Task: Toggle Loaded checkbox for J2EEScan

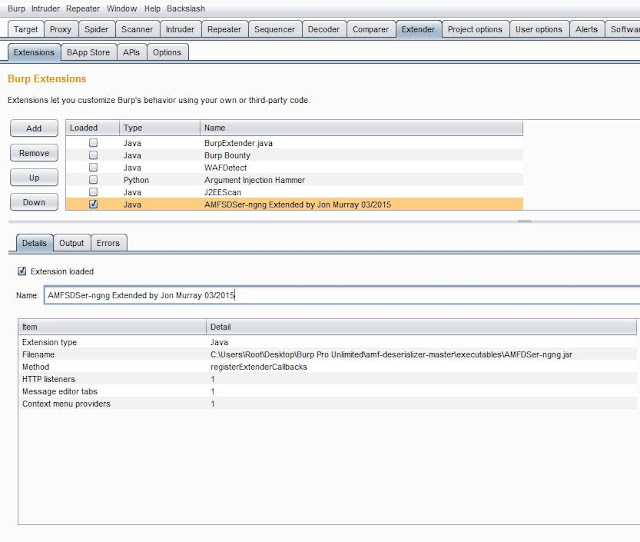Action: [93, 192]
